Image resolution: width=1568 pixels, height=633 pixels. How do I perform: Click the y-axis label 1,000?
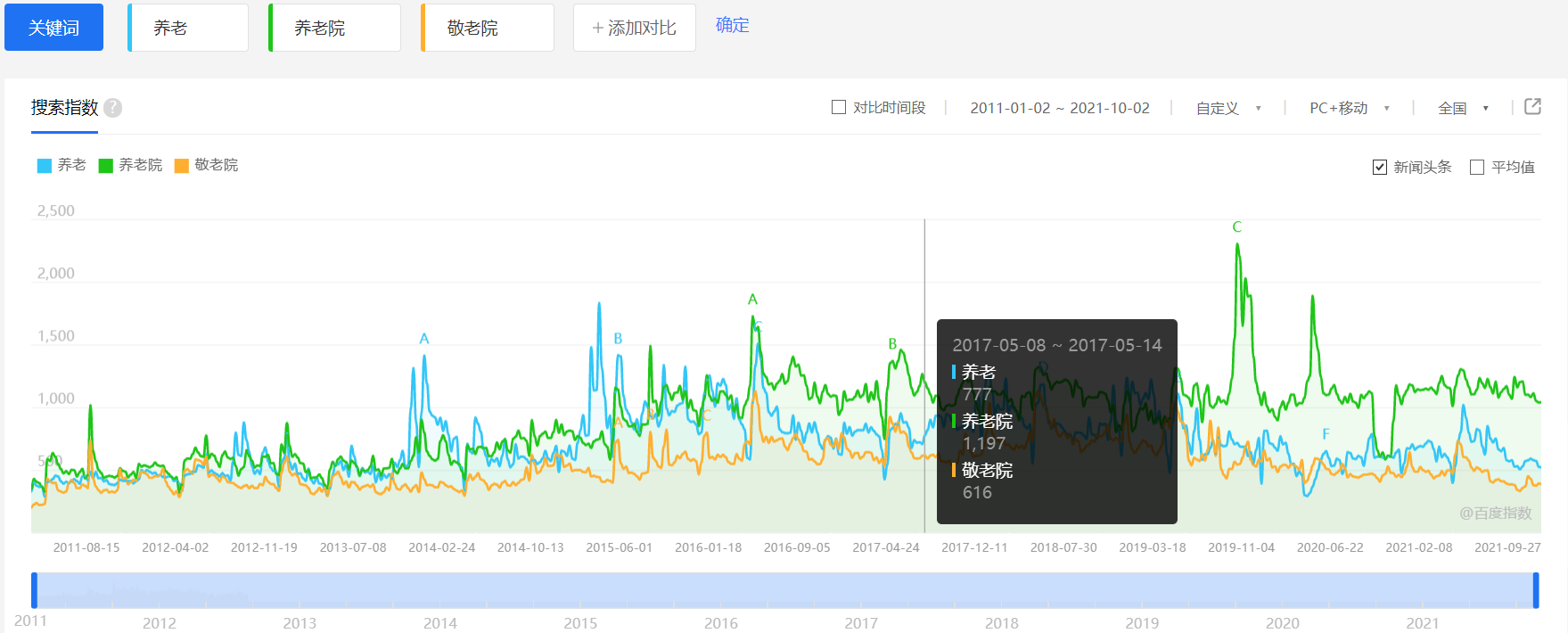click(x=55, y=399)
